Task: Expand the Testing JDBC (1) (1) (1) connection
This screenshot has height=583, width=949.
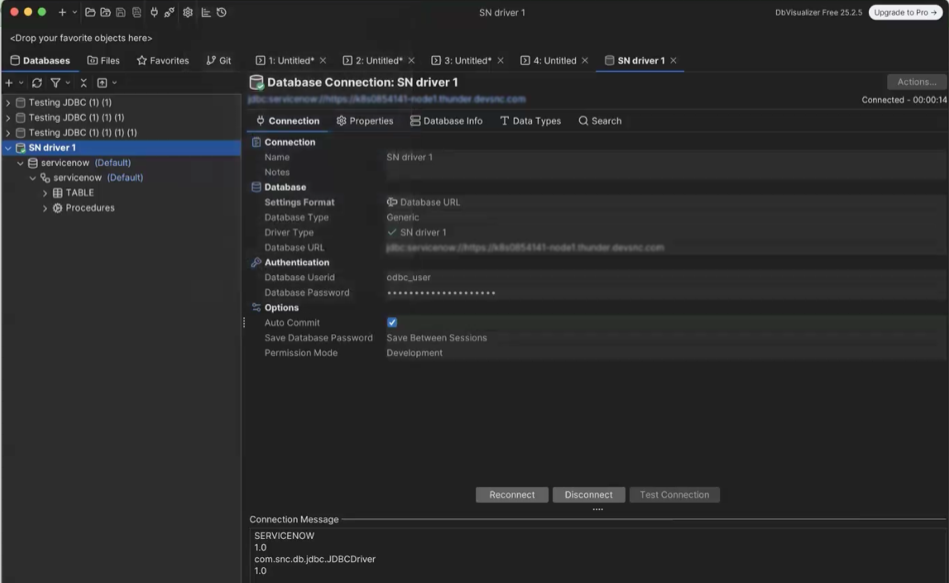Action: point(8,117)
